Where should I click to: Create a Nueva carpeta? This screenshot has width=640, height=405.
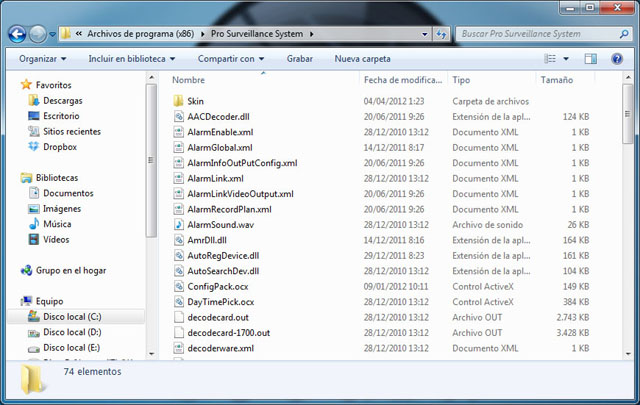[362, 59]
